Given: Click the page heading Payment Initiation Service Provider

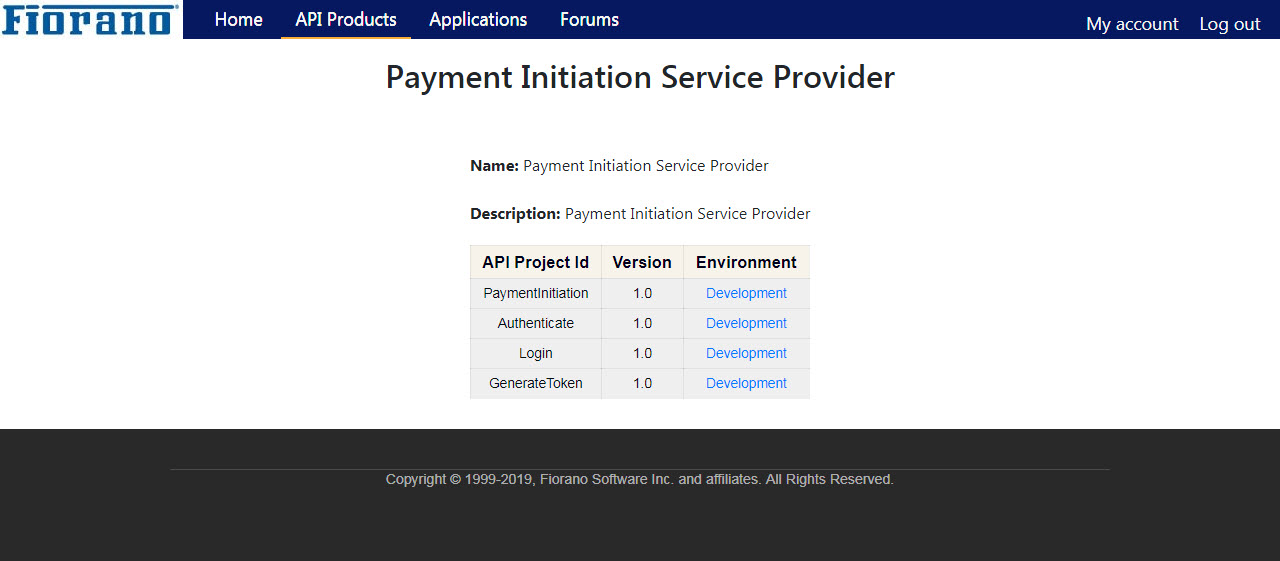Looking at the screenshot, I should tap(640, 78).
